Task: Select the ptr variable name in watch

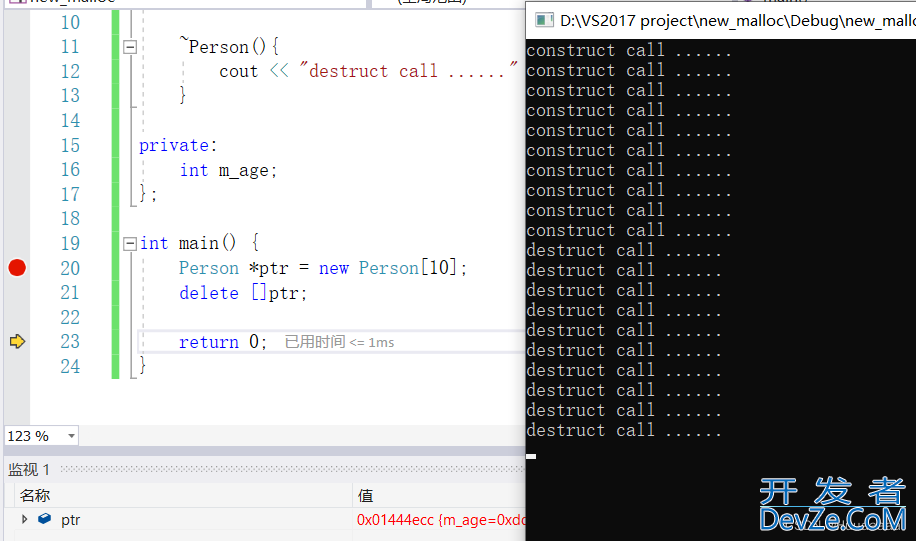Action: click(x=71, y=519)
